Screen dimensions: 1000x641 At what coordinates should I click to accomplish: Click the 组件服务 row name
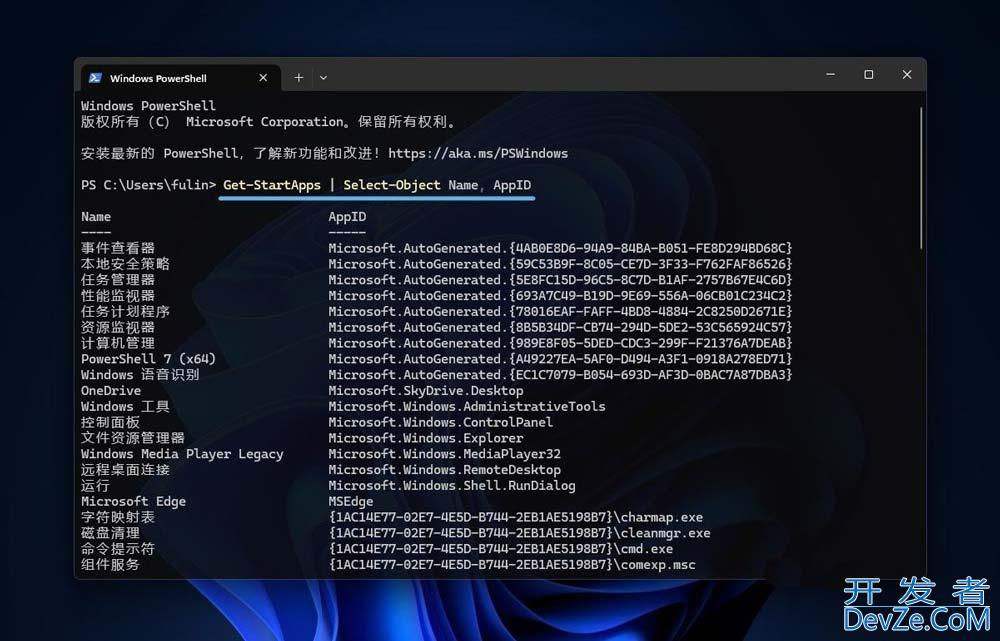pyautogui.click(x=110, y=565)
